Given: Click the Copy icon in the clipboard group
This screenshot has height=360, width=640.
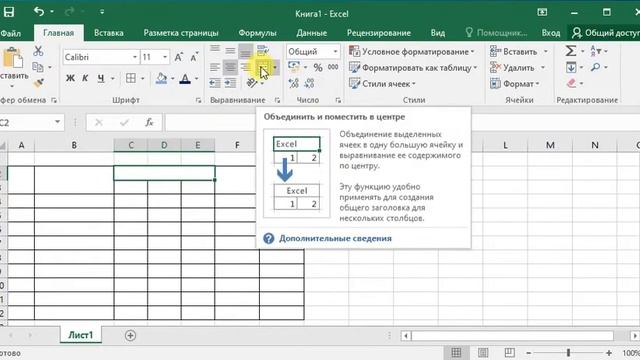Looking at the screenshot, I should coord(38,67).
